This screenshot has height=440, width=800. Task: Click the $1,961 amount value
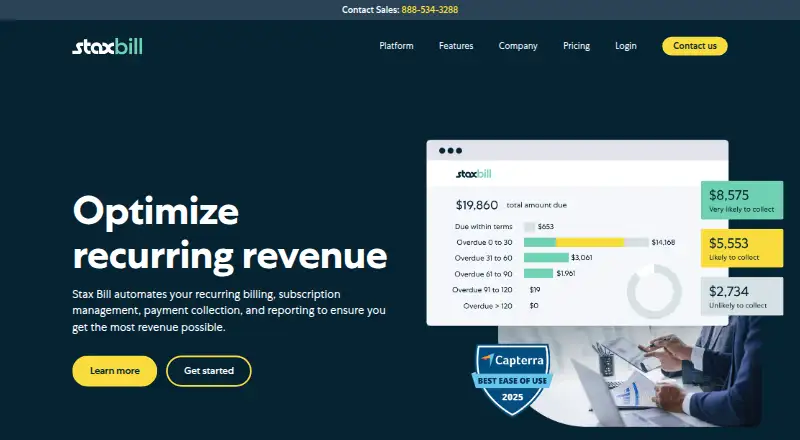(566, 274)
